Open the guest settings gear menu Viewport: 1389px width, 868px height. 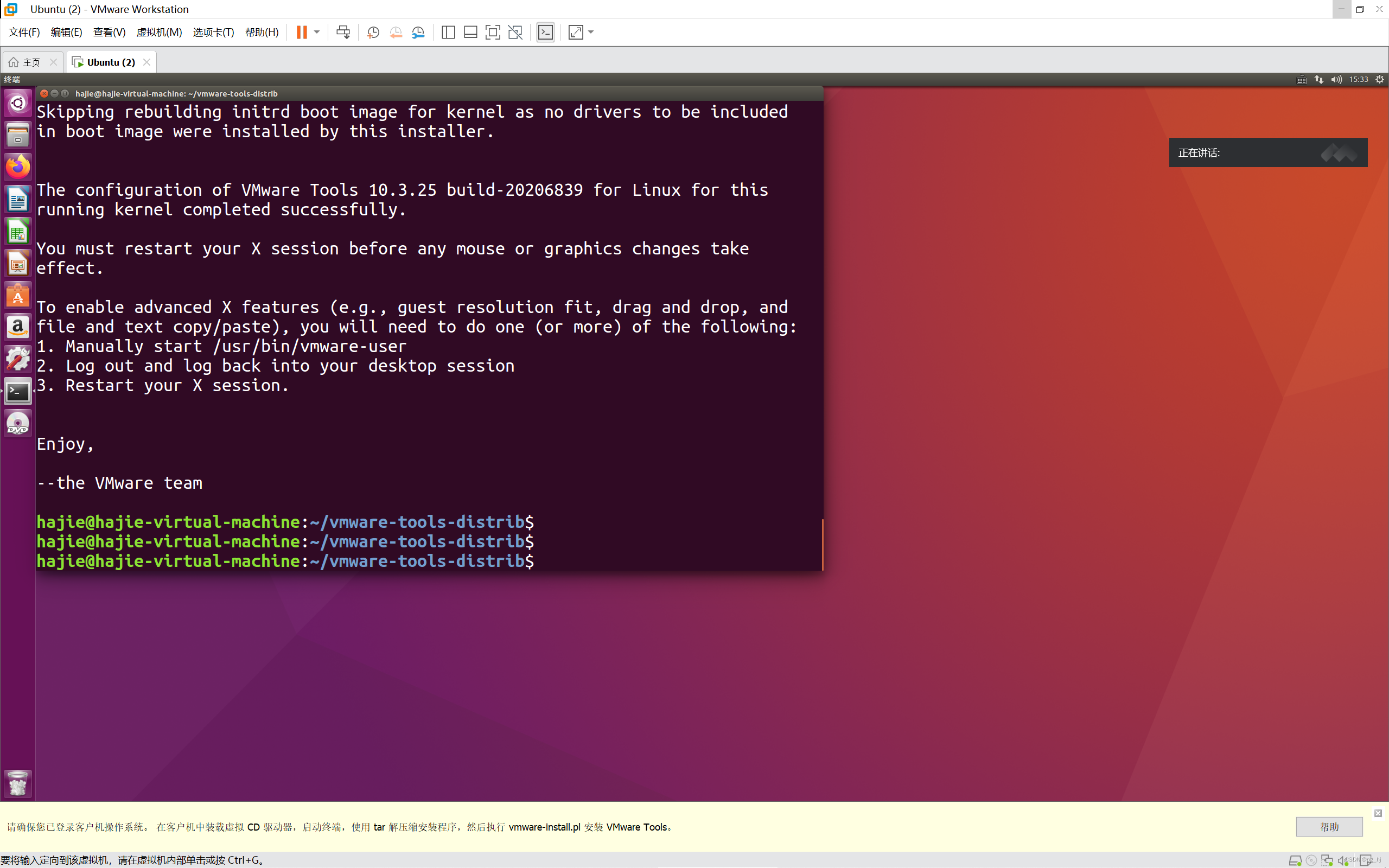(1380, 79)
